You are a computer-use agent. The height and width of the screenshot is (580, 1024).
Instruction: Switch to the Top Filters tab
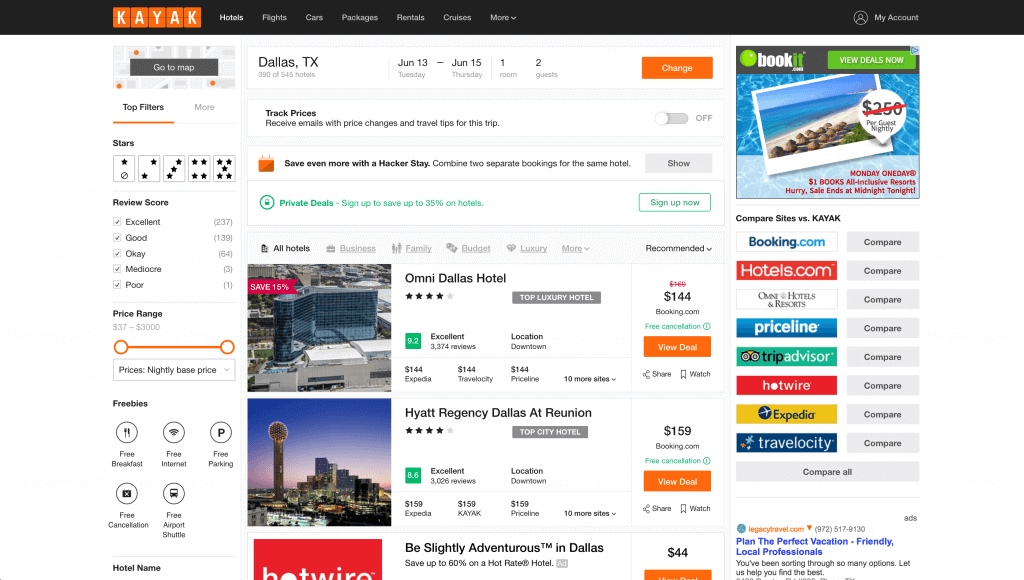[x=143, y=107]
